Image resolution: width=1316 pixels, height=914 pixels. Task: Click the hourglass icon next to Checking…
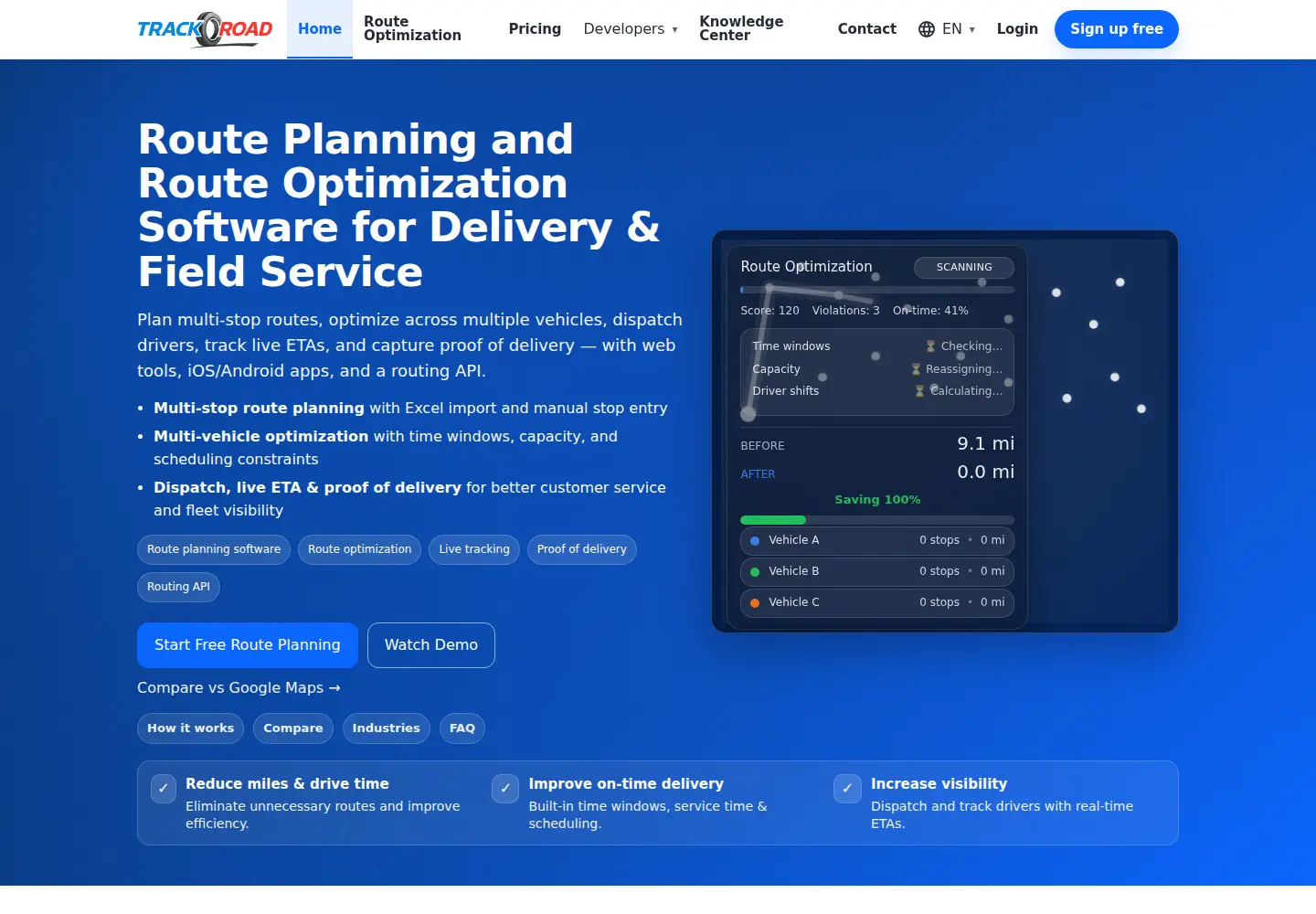[930, 346]
